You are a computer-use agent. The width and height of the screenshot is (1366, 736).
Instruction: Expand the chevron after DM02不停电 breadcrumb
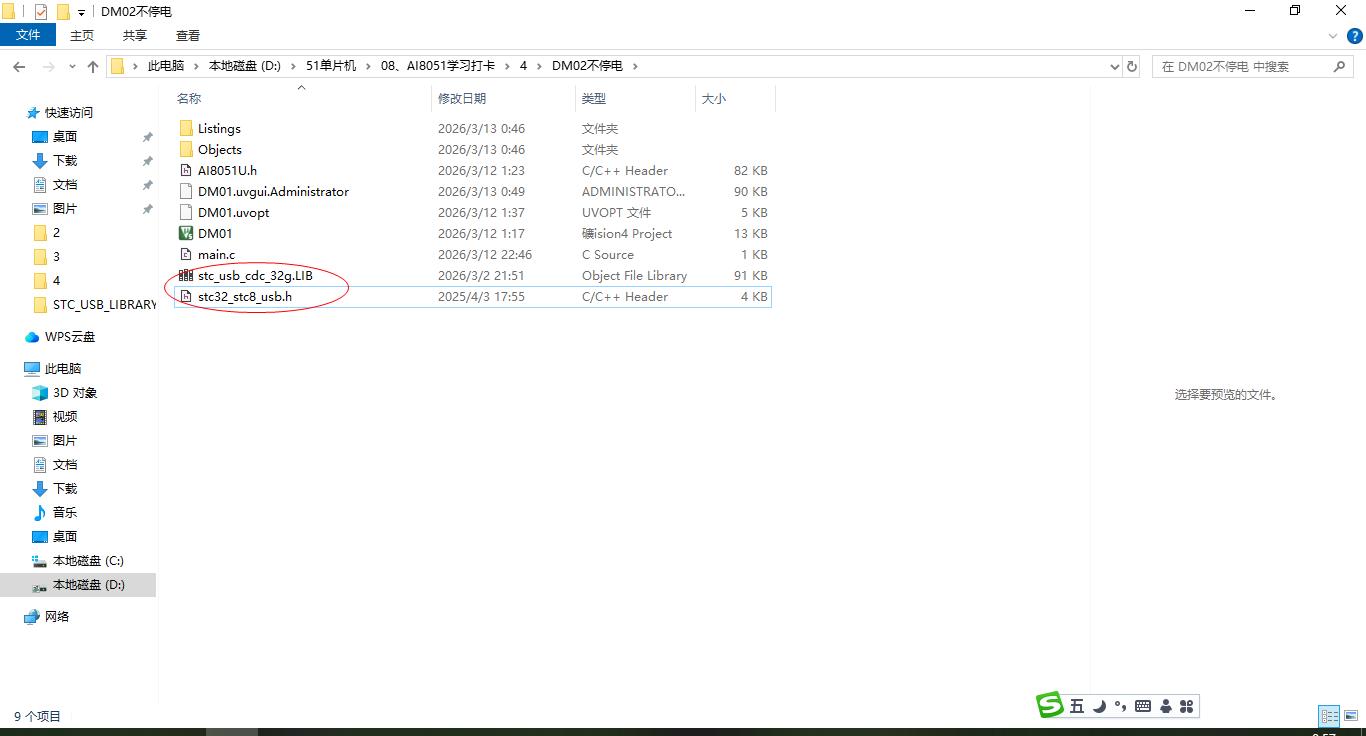pos(635,66)
